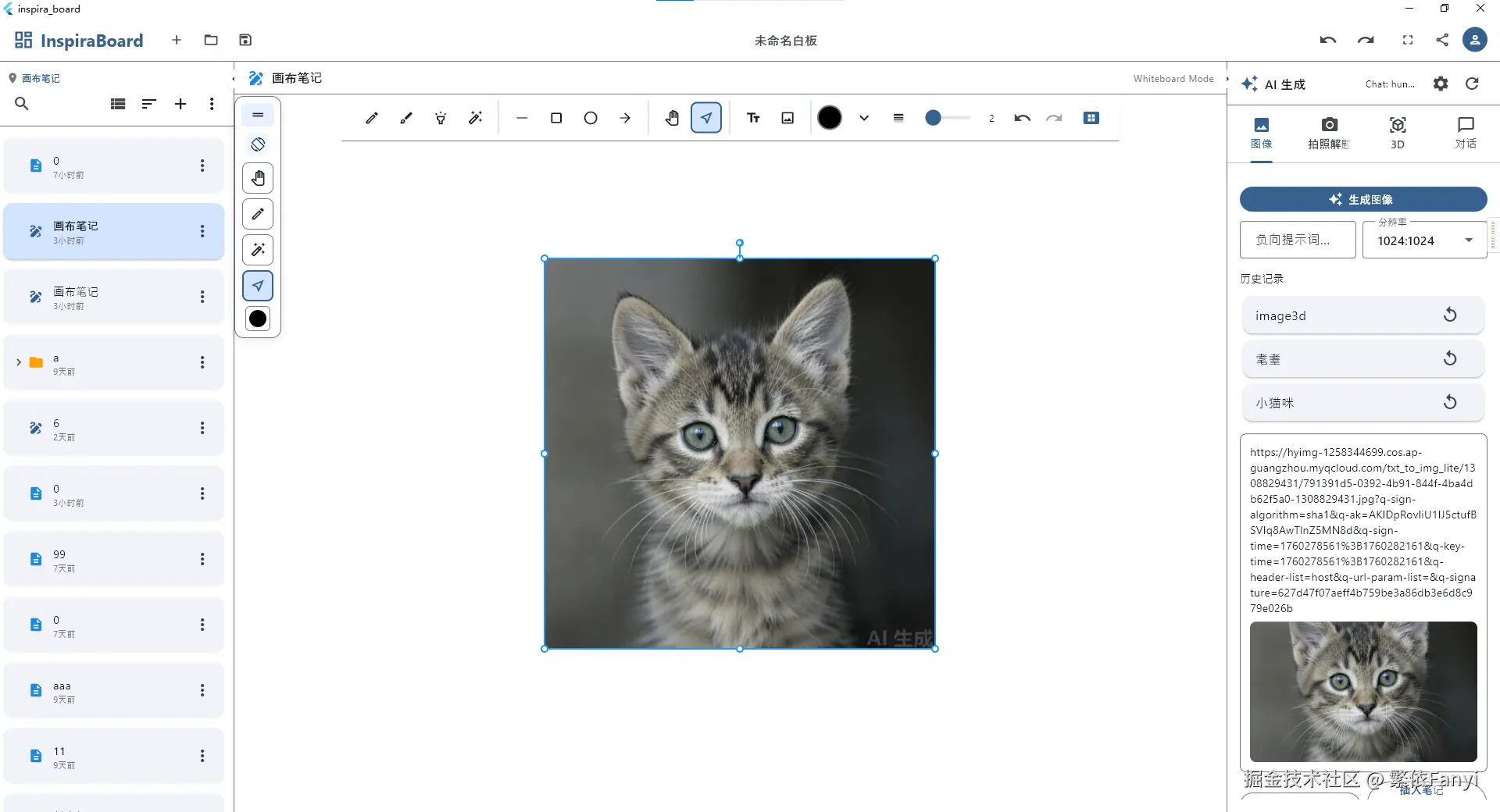Viewport: 1500px width, 812px height.
Task: Re-run the 小猫咪 history entry
Action: tap(1450, 402)
